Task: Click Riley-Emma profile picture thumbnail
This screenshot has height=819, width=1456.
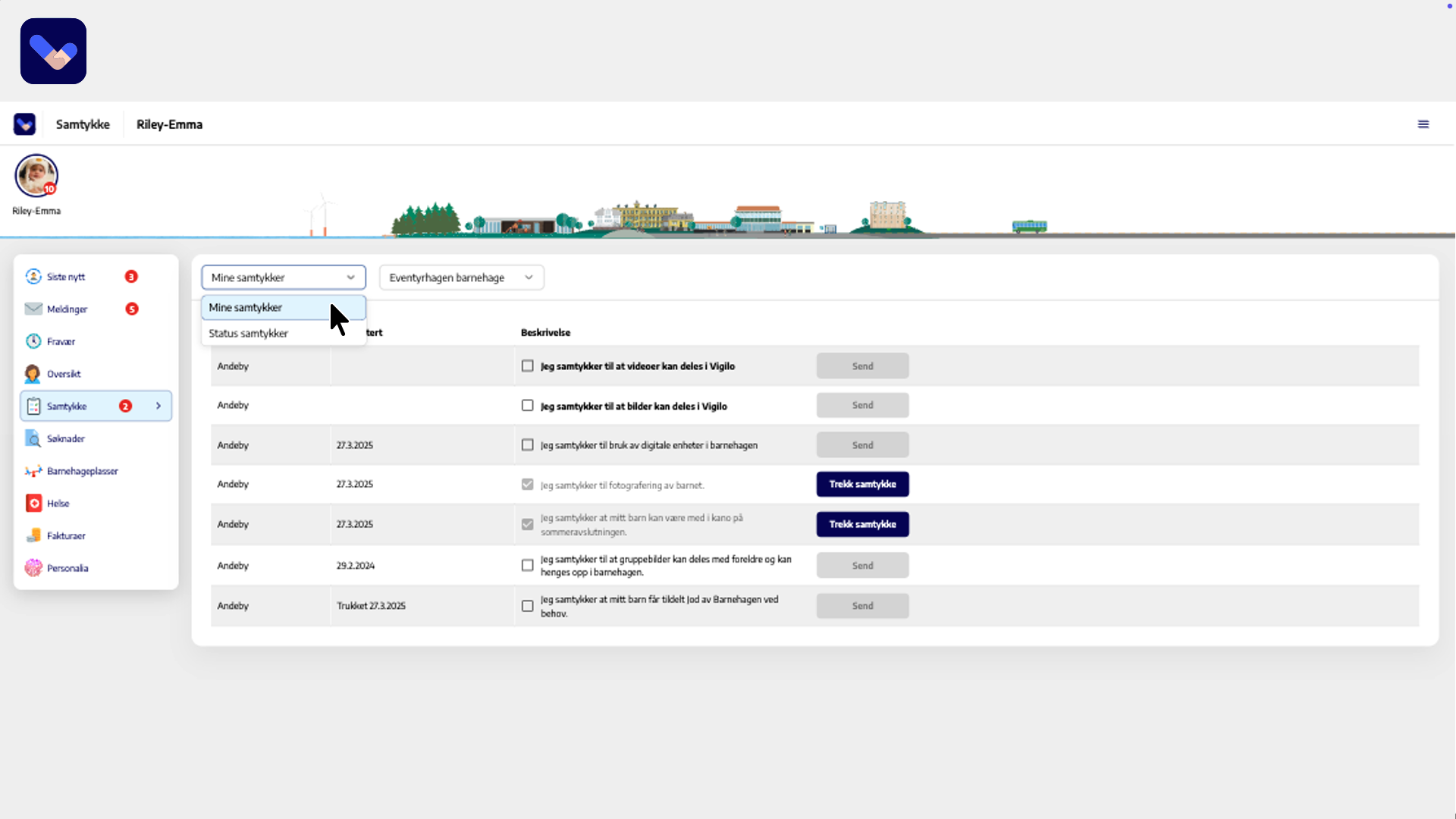Action: (36, 176)
